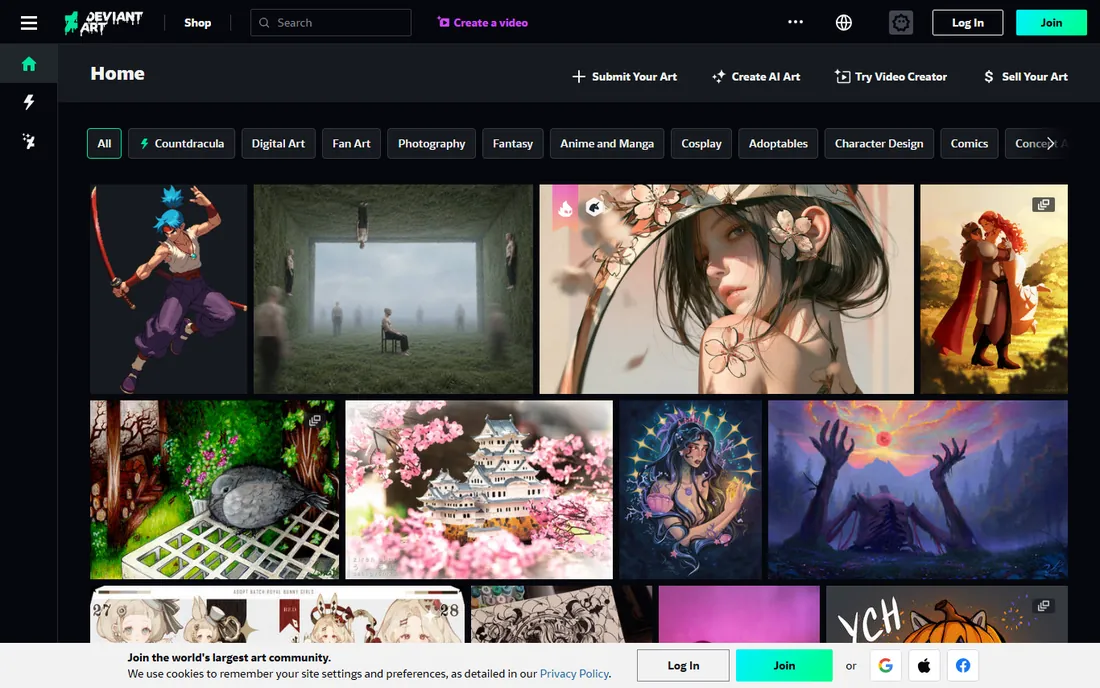Click the flame badge on girl portrait

click(x=565, y=208)
